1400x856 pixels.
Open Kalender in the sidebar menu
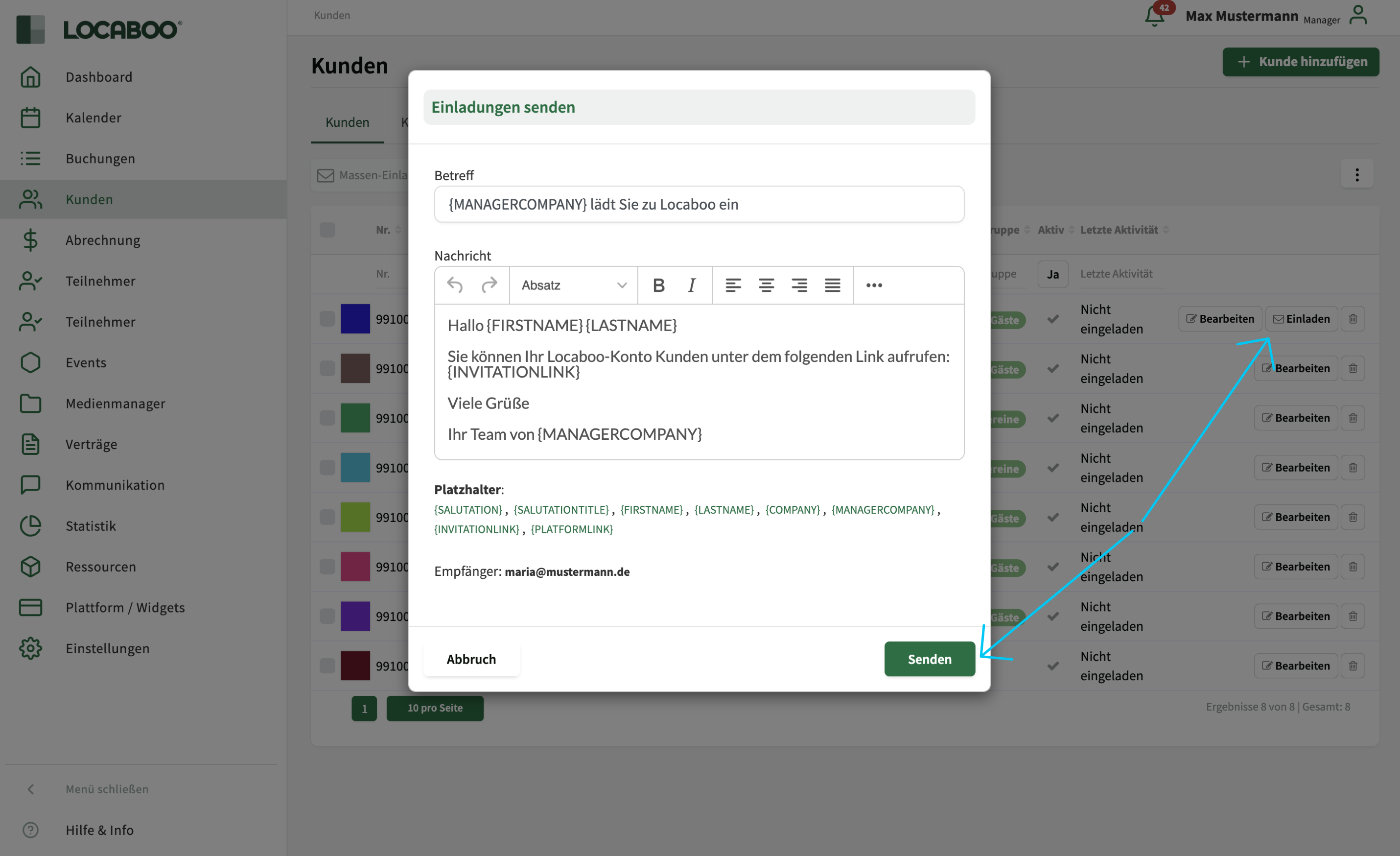point(94,118)
